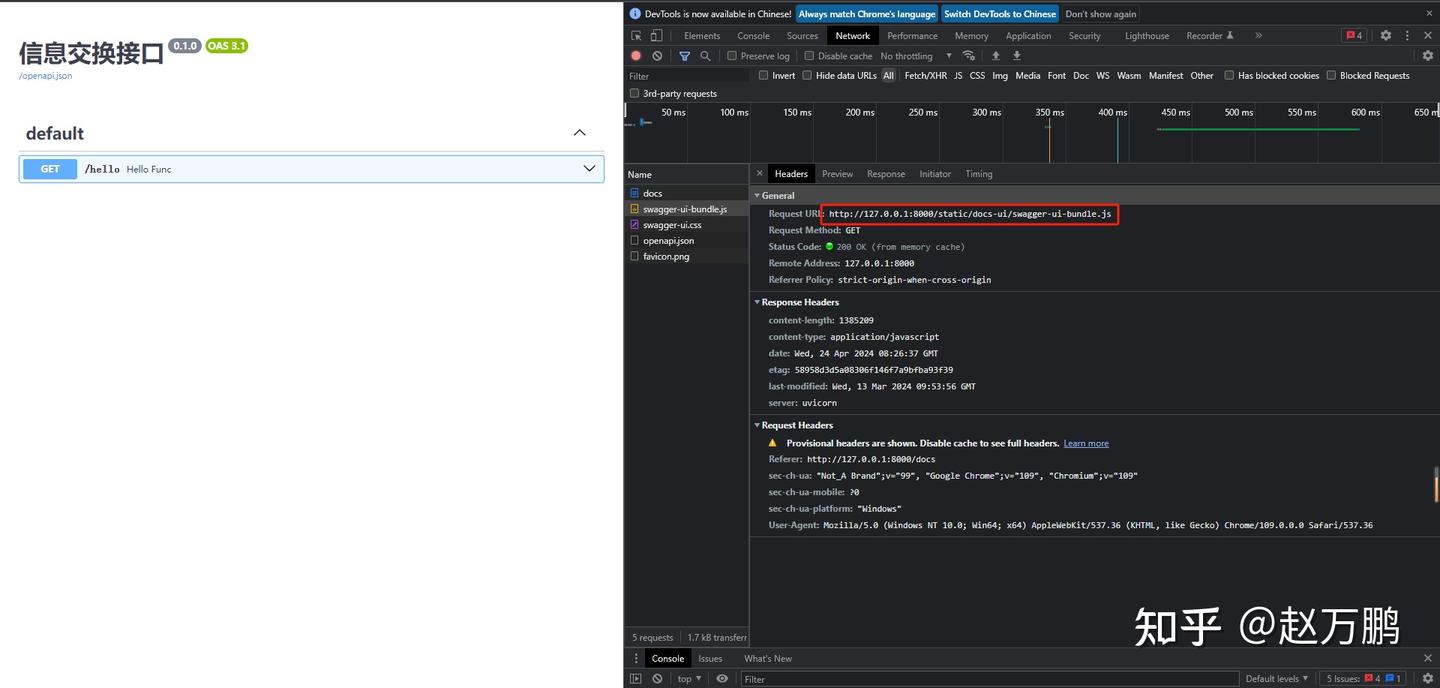1440x688 pixels.
Task: Open the No throttling dropdown
Action: click(x=916, y=56)
